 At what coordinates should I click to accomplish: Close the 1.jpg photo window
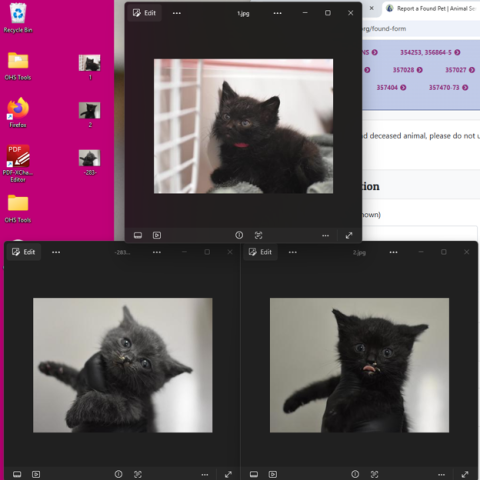pos(350,13)
